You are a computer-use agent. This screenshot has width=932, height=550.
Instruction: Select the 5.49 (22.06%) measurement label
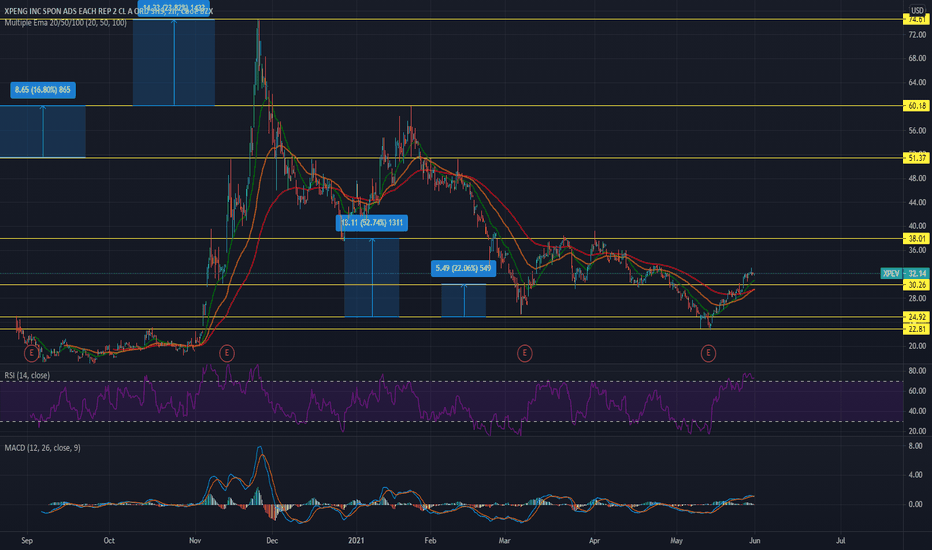464,268
